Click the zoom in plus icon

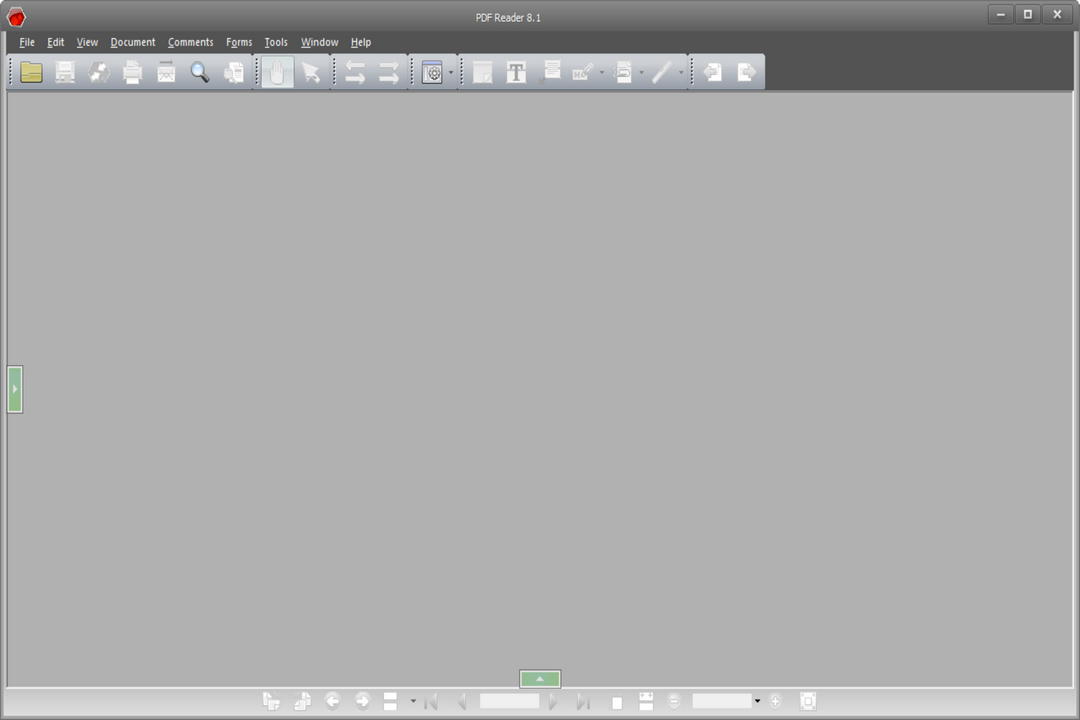775,702
